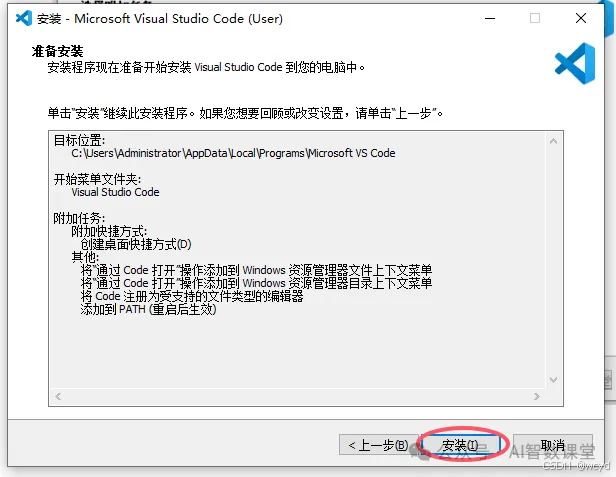Click the 附加快捷方式 line

[109, 231]
